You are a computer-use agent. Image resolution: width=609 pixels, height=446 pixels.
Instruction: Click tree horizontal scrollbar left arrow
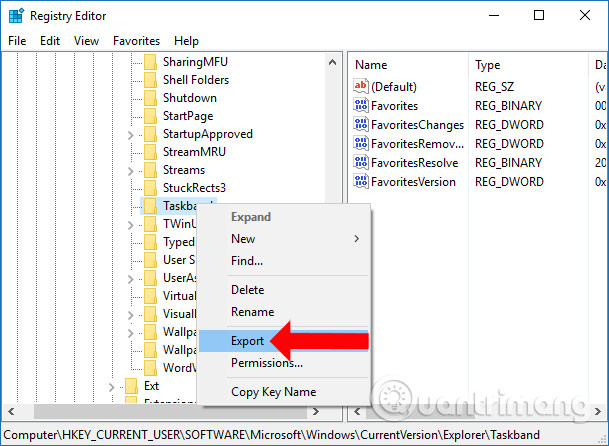(11, 411)
